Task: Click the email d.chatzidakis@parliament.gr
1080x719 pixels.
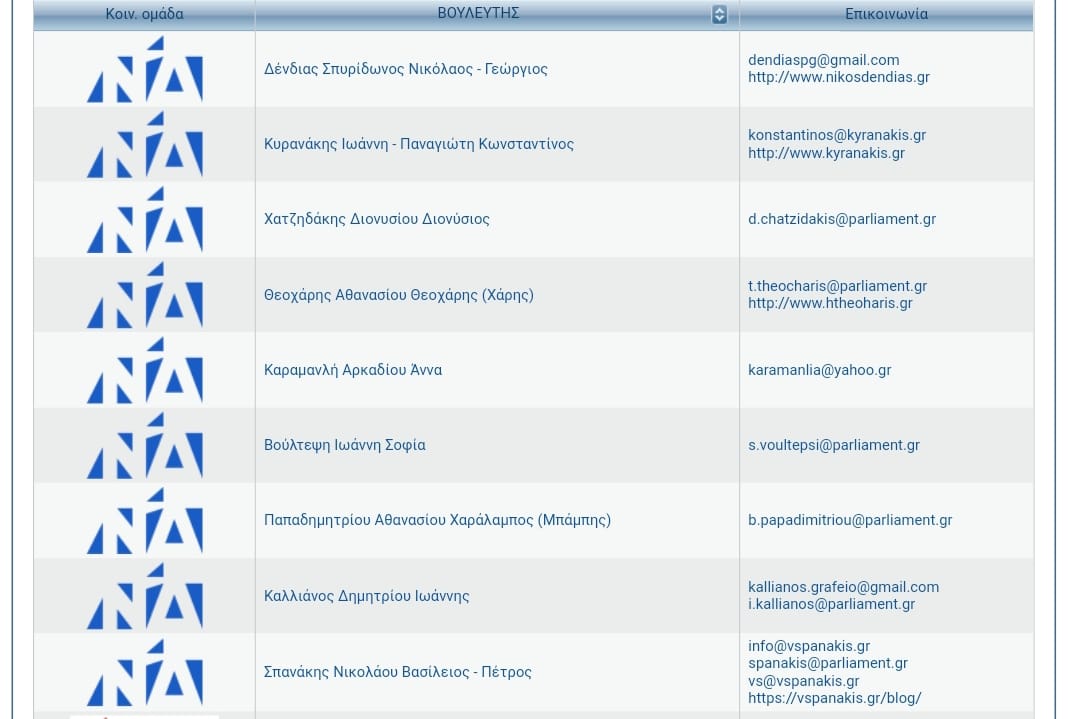Action: [x=842, y=219]
